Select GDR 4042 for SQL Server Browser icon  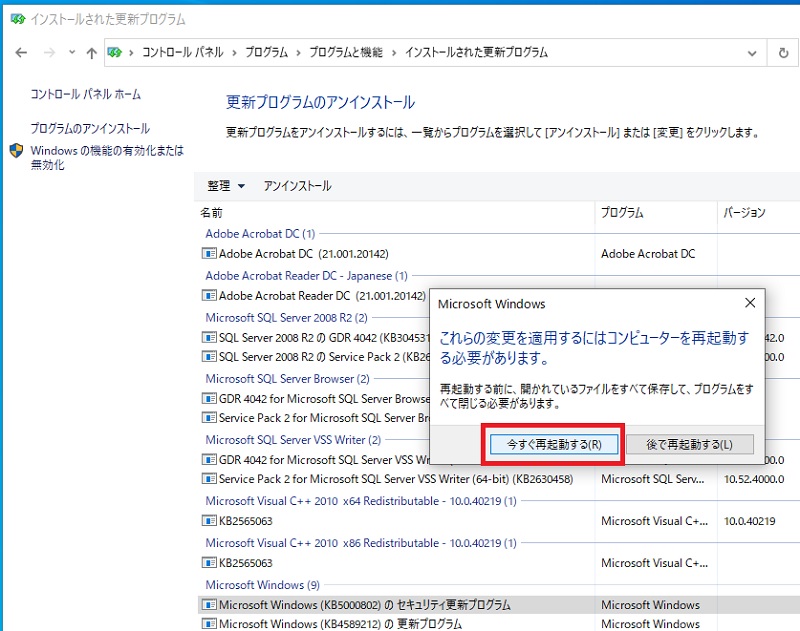(209, 398)
